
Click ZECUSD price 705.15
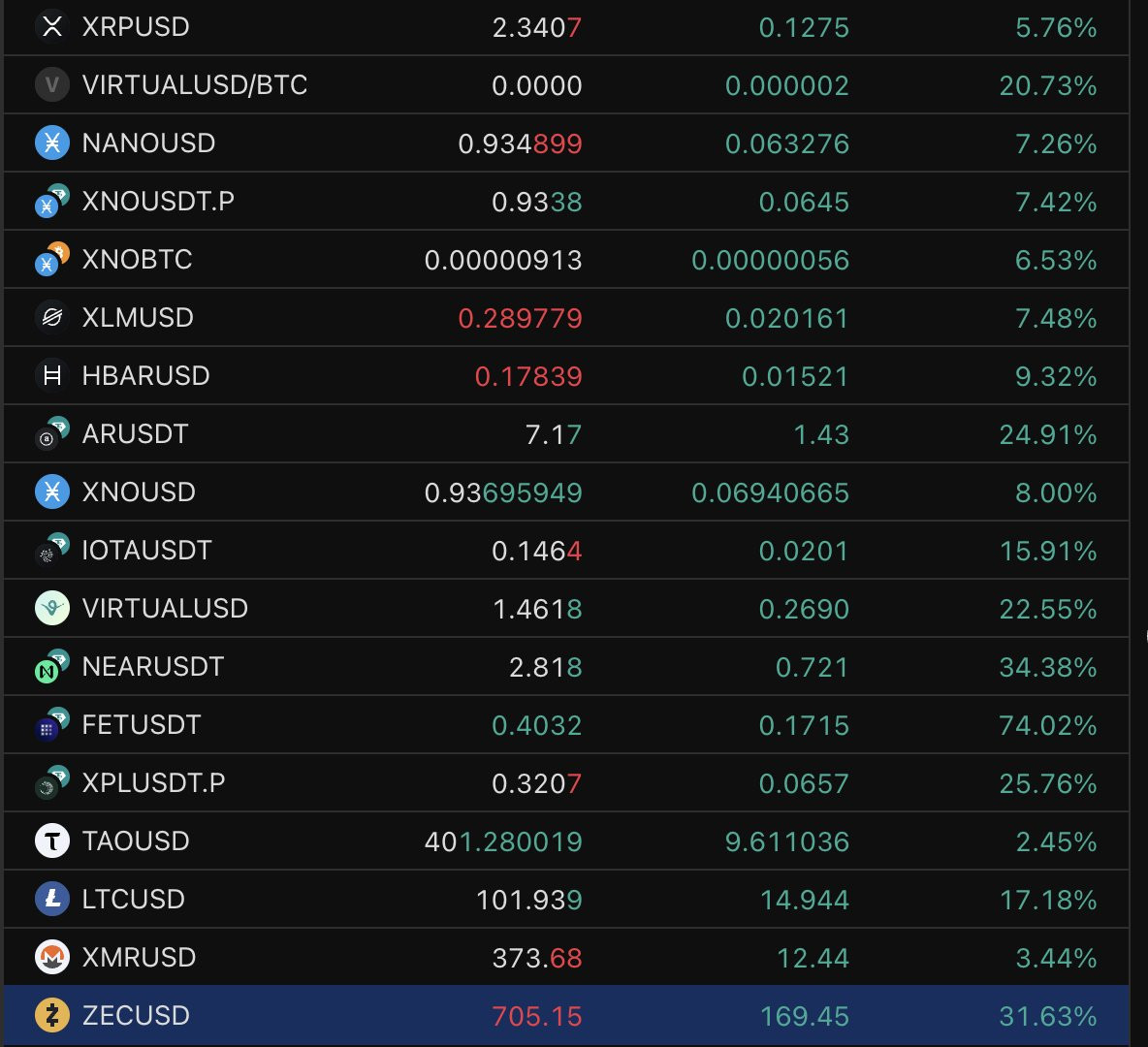[536, 1016]
